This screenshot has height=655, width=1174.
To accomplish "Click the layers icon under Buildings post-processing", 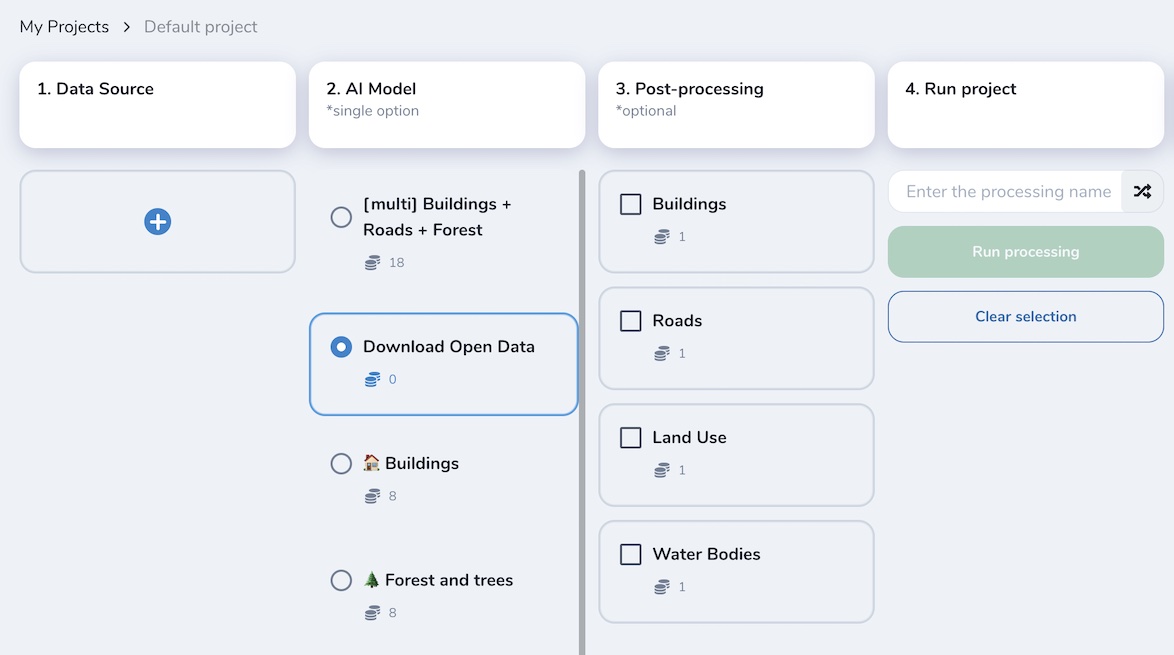I will 662,237.
